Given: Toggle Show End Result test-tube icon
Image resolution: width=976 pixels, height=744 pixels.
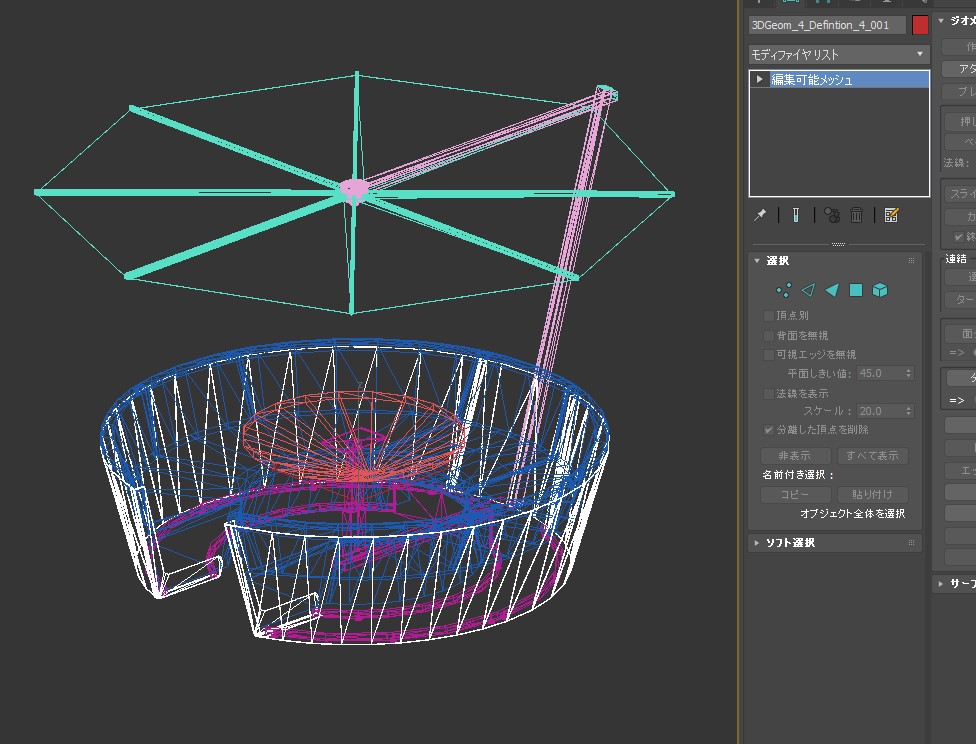Looking at the screenshot, I should pyautogui.click(x=796, y=215).
